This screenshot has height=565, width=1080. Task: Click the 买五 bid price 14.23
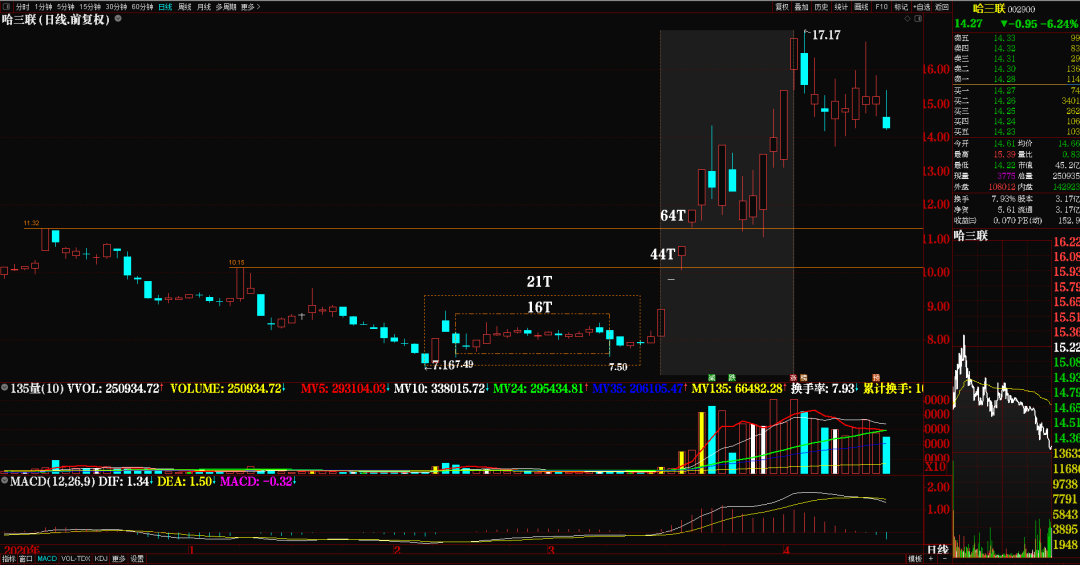[x=1004, y=132]
